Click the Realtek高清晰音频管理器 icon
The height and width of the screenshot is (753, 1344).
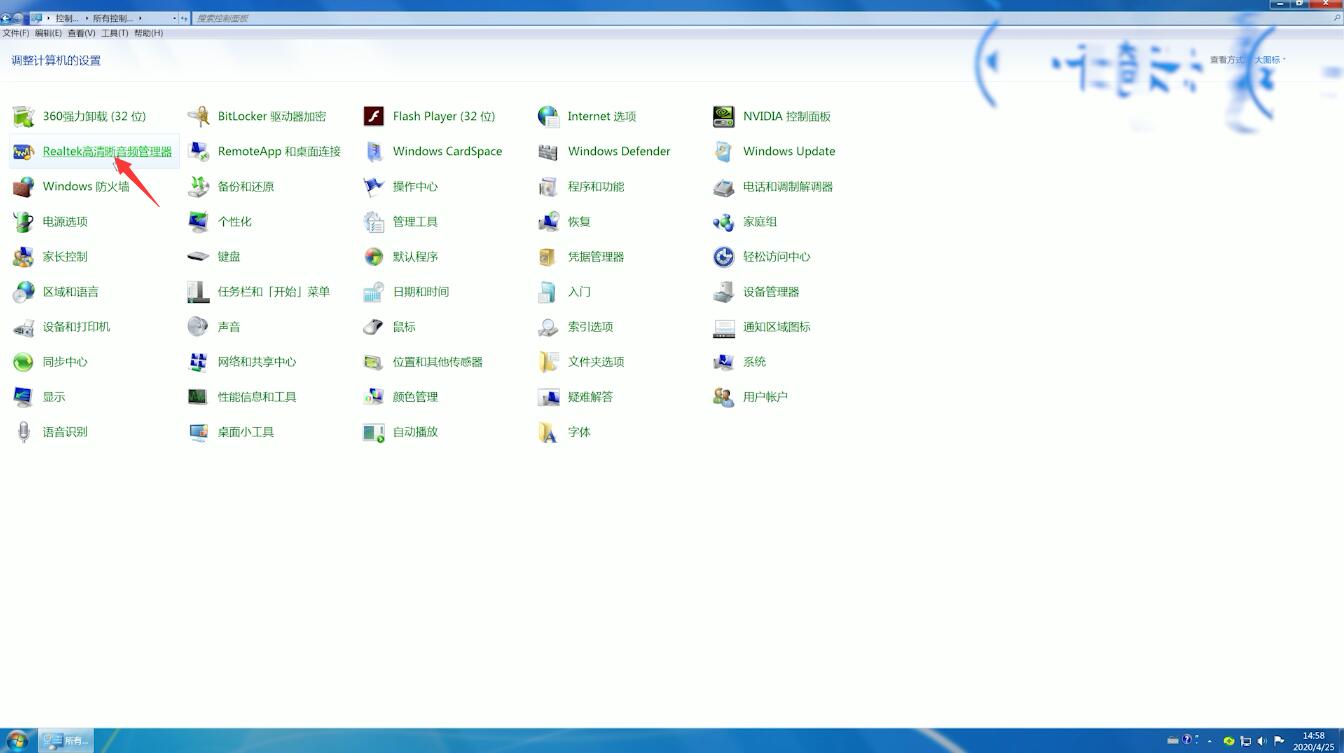tap(24, 152)
